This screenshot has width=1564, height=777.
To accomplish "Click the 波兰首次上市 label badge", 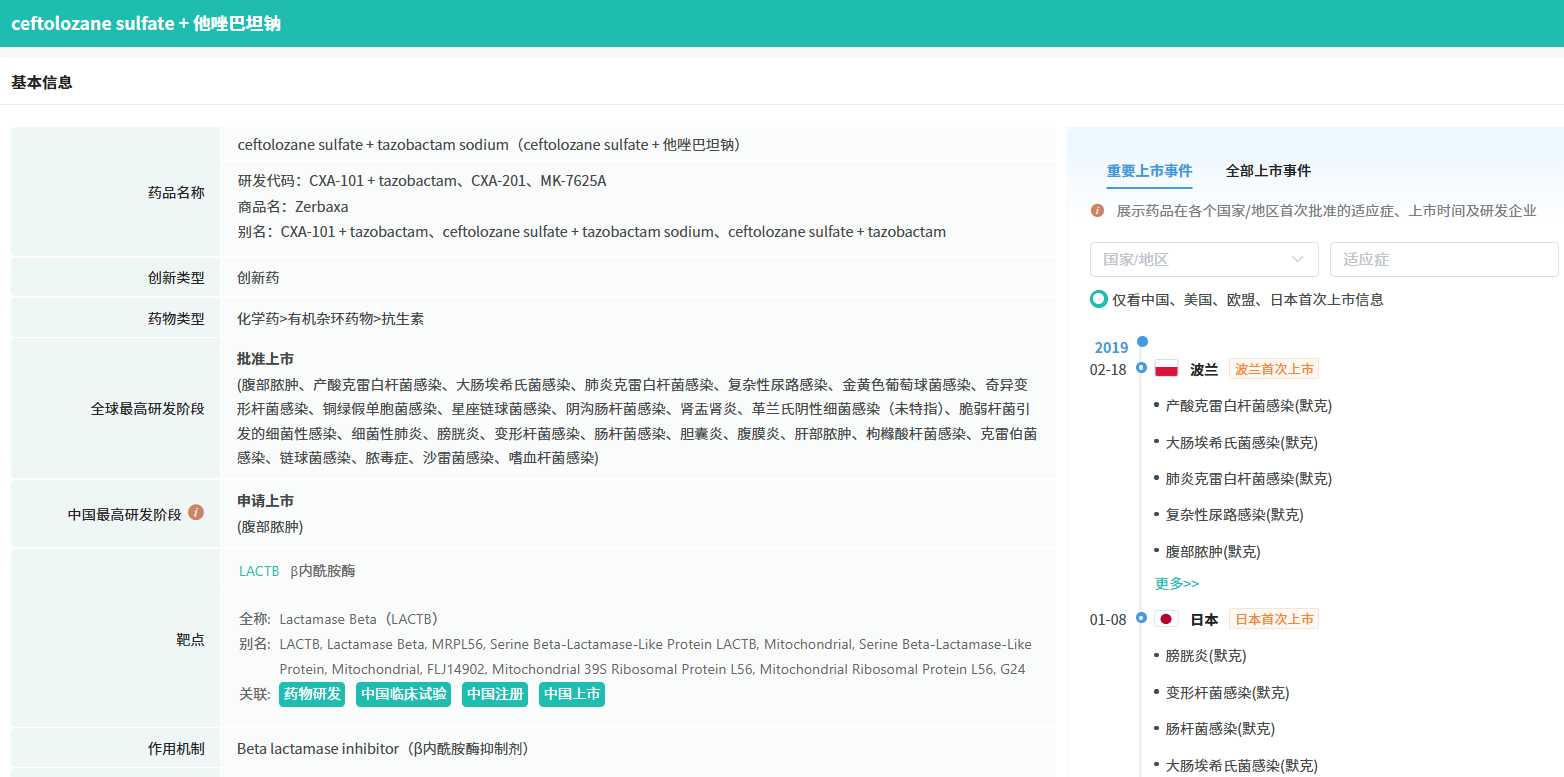I will pyautogui.click(x=1274, y=369).
